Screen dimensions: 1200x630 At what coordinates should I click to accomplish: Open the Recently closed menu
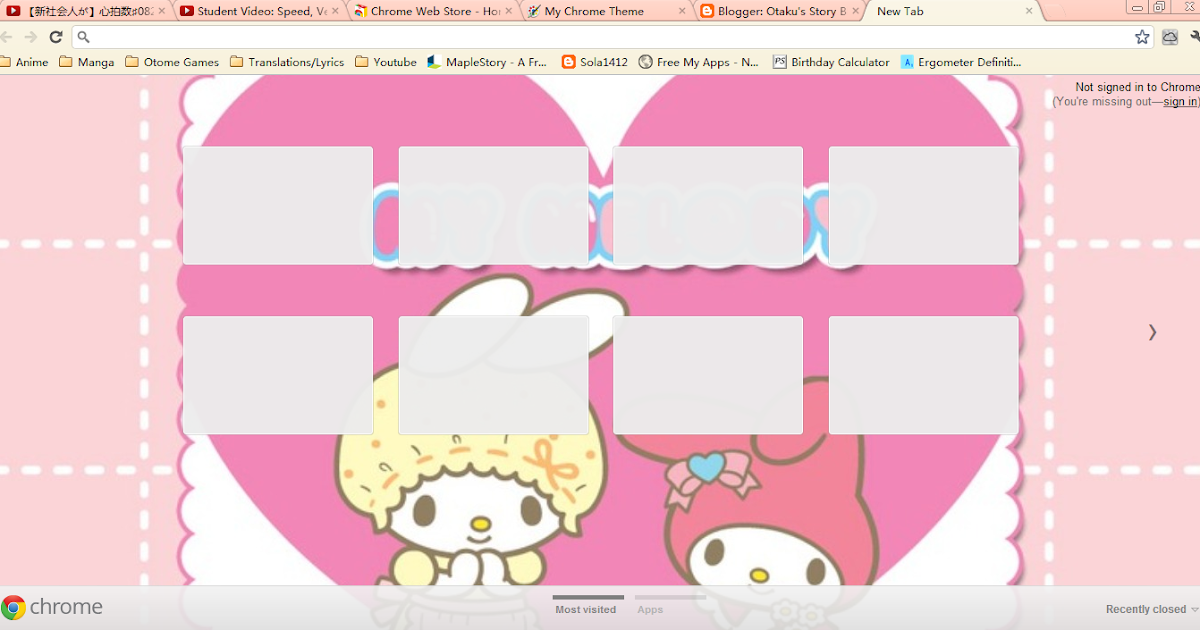(x=1150, y=609)
